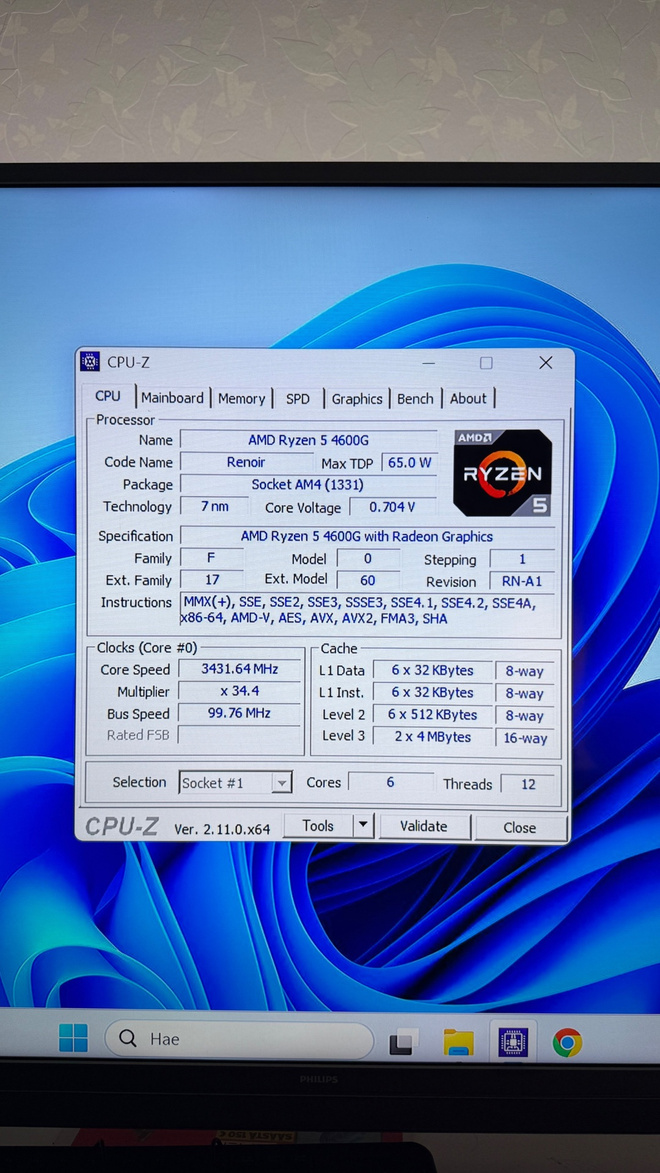Click the L1 Inst. value 6 x 32 KBytes
Image resolution: width=660 pixels, height=1173 pixels.
(x=433, y=693)
